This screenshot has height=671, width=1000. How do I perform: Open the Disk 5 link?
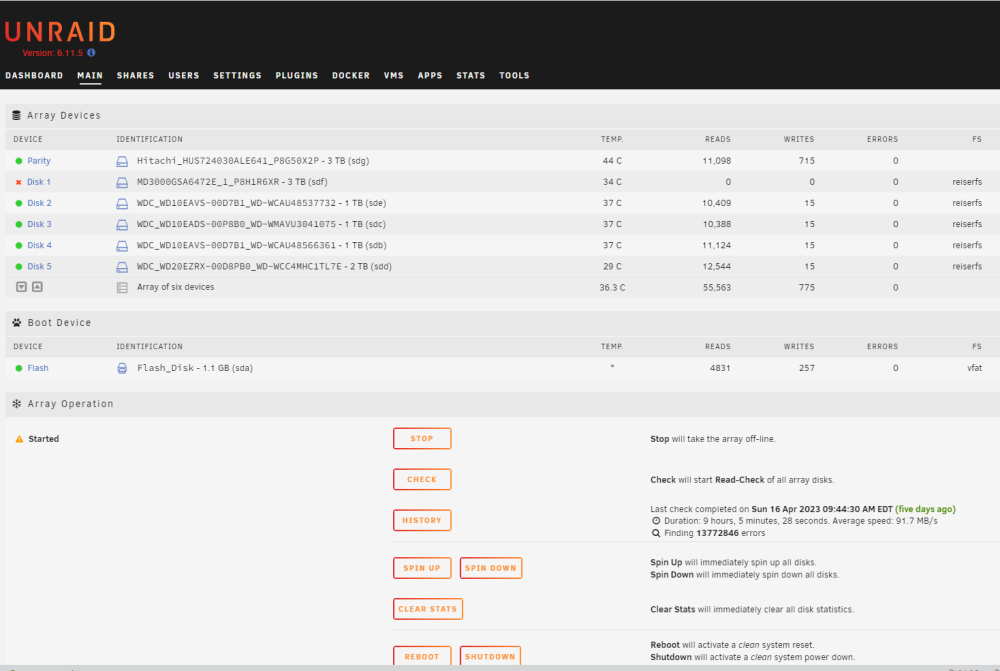(40, 266)
